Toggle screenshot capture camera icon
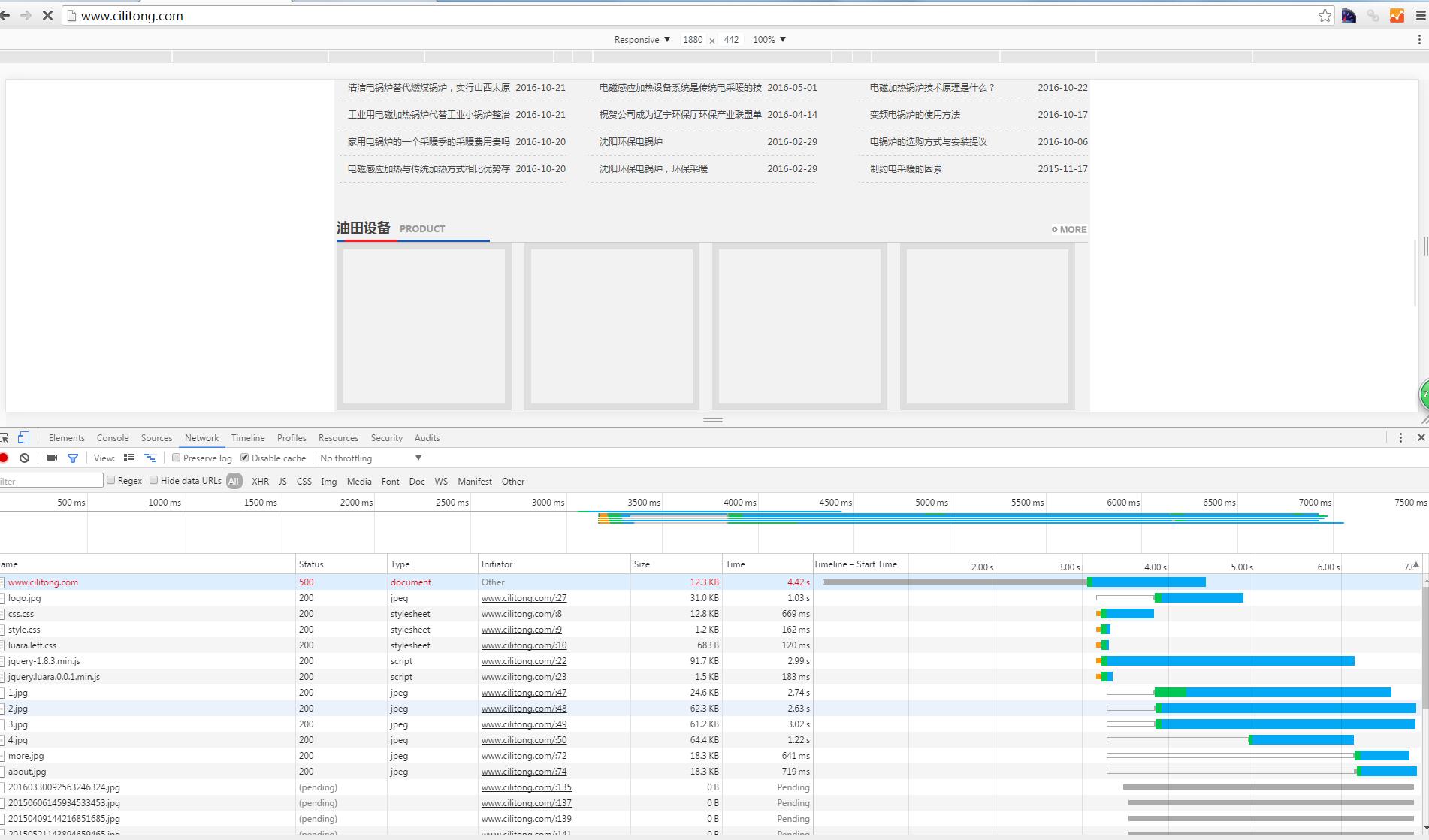This screenshot has height=840, width=1429. click(52, 458)
